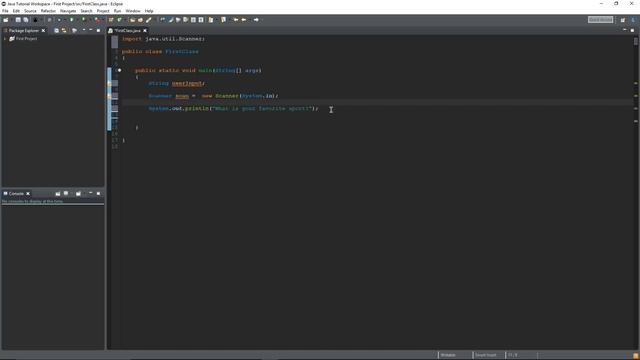Click the public class FirstClass line

tap(160, 51)
